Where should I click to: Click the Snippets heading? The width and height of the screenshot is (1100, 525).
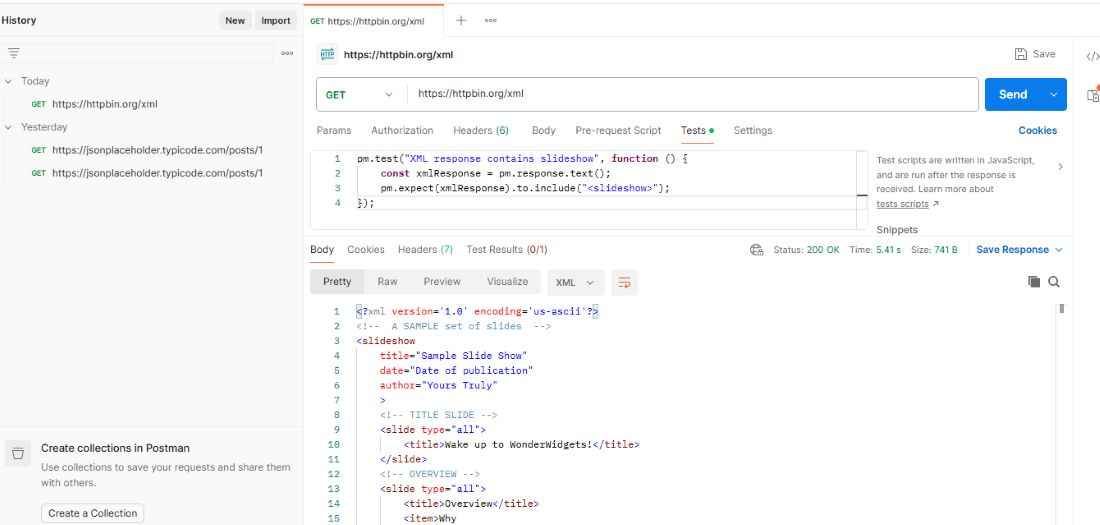897,230
